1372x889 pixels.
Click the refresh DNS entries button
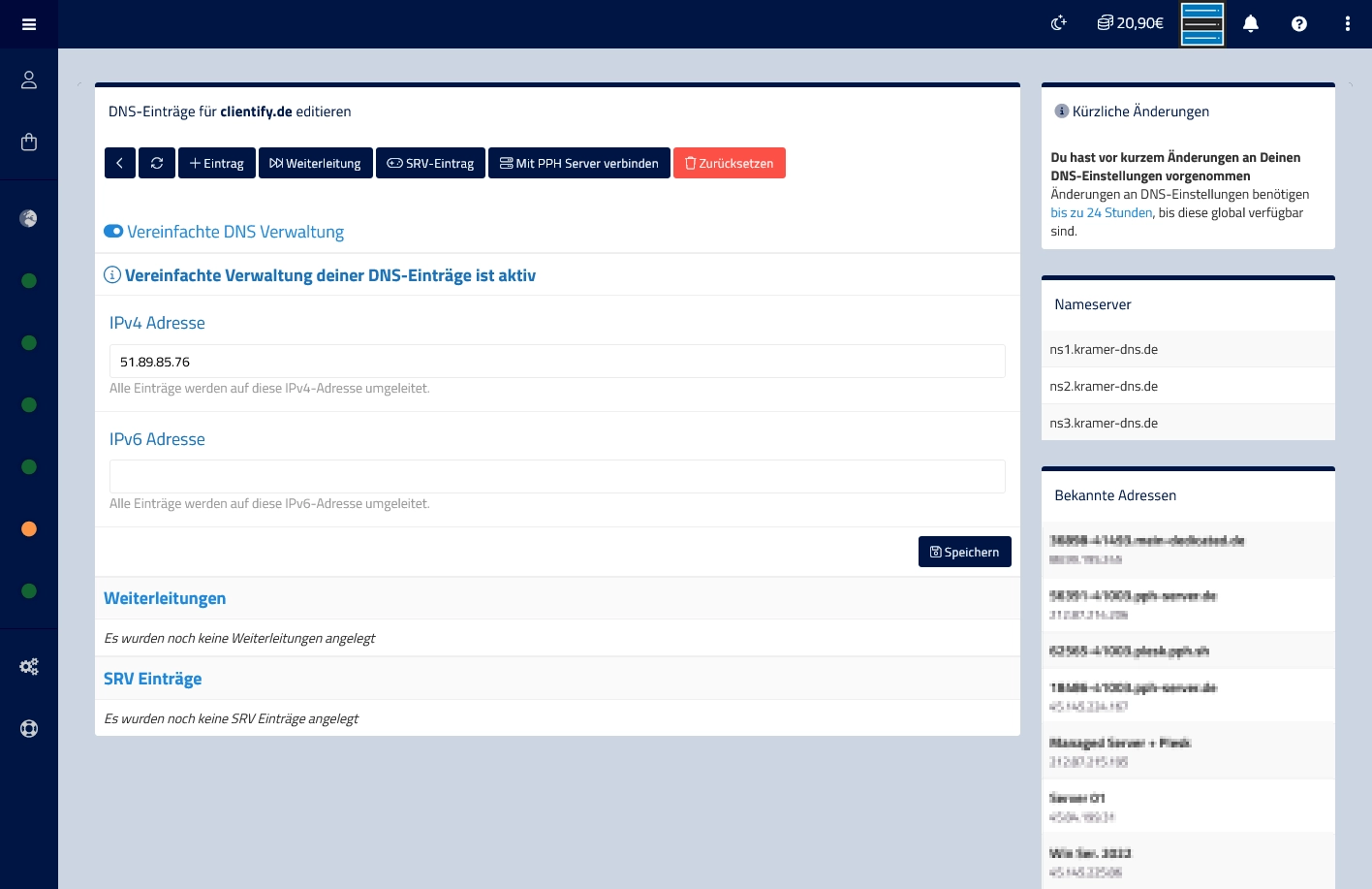click(x=157, y=163)
